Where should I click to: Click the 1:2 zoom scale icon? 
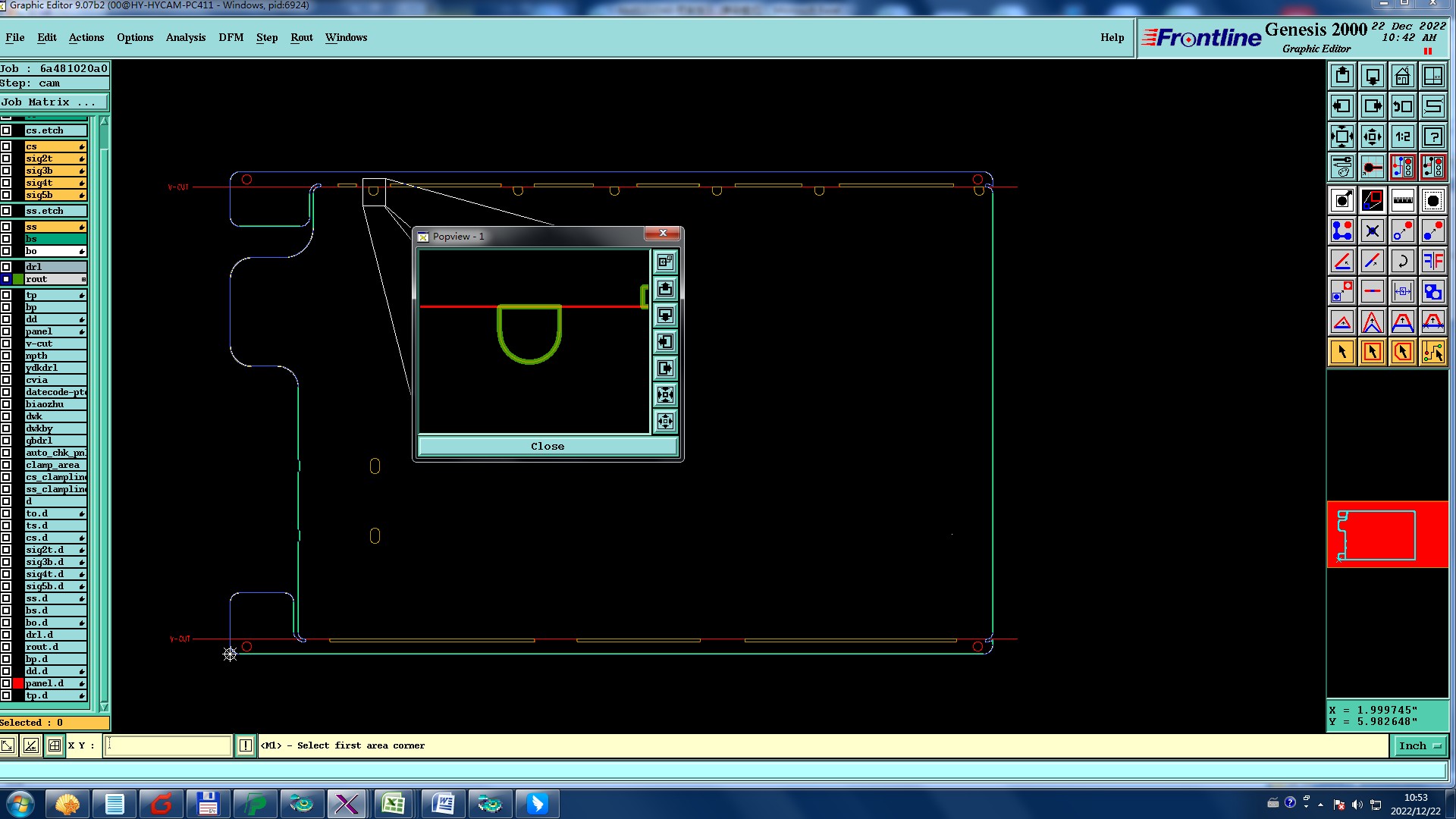click(1402, 137)
